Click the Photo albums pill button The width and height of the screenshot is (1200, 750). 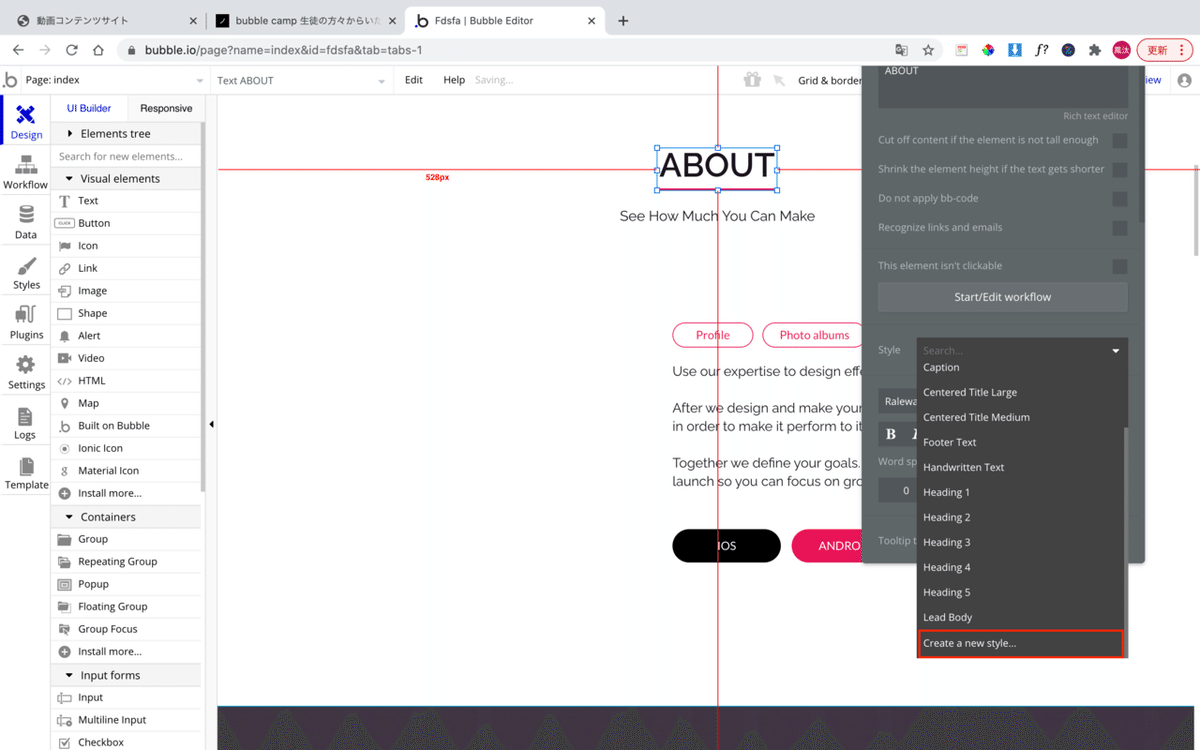pos(813,335)
